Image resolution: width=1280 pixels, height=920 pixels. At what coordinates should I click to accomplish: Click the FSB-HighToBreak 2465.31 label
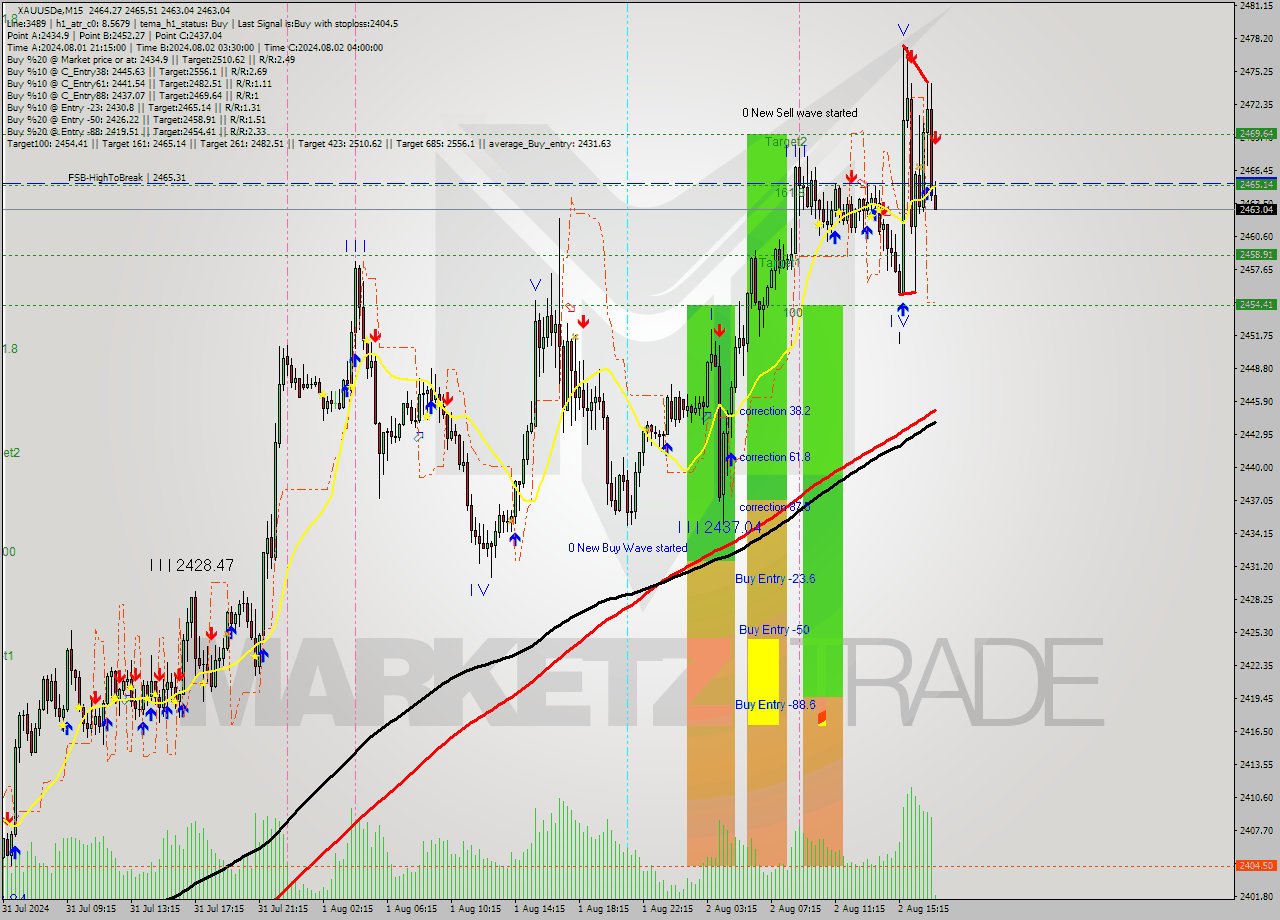(127, 178)
